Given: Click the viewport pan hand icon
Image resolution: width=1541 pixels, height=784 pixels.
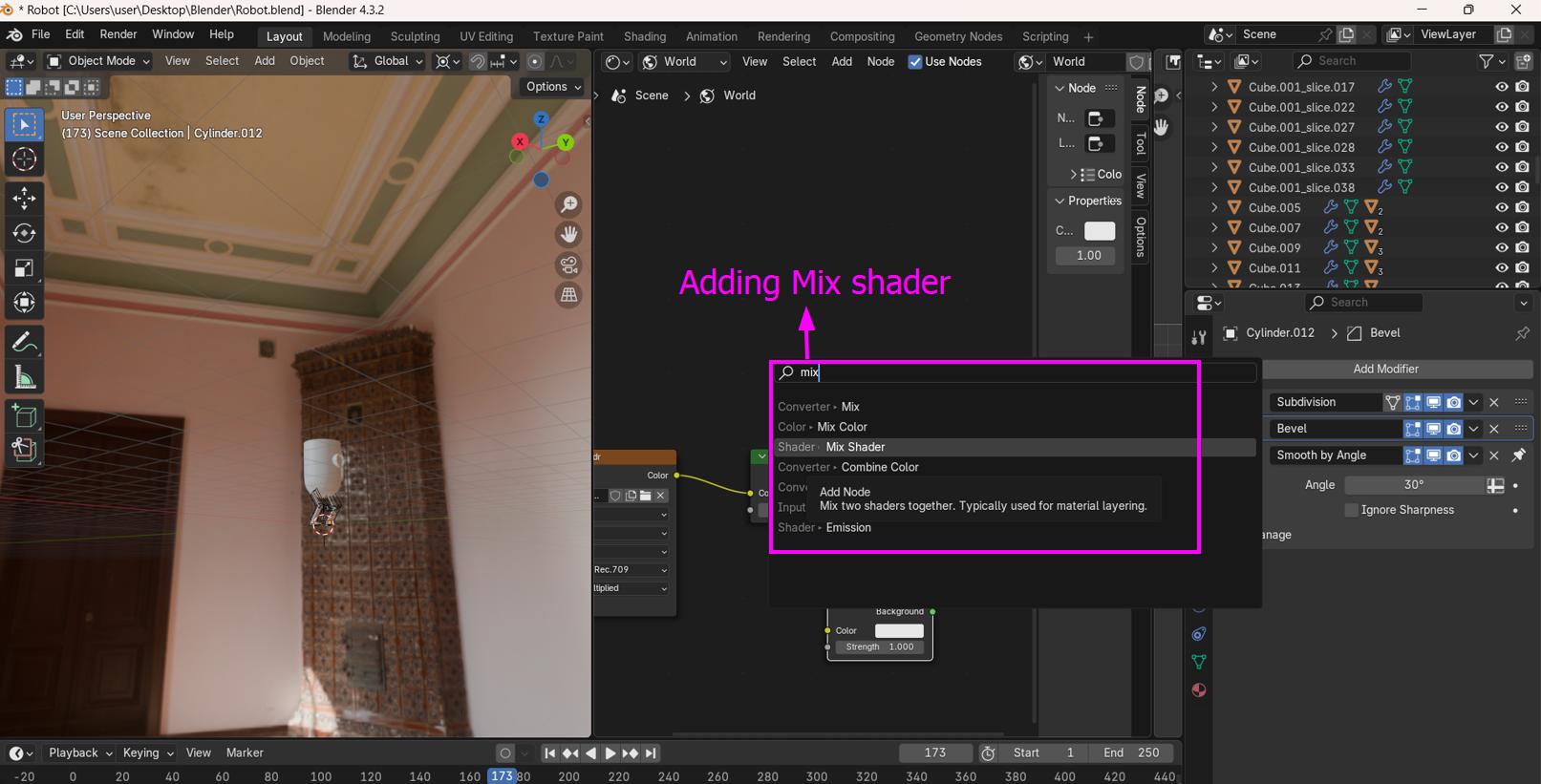Looking at the screenshot, I should point(569,234).
